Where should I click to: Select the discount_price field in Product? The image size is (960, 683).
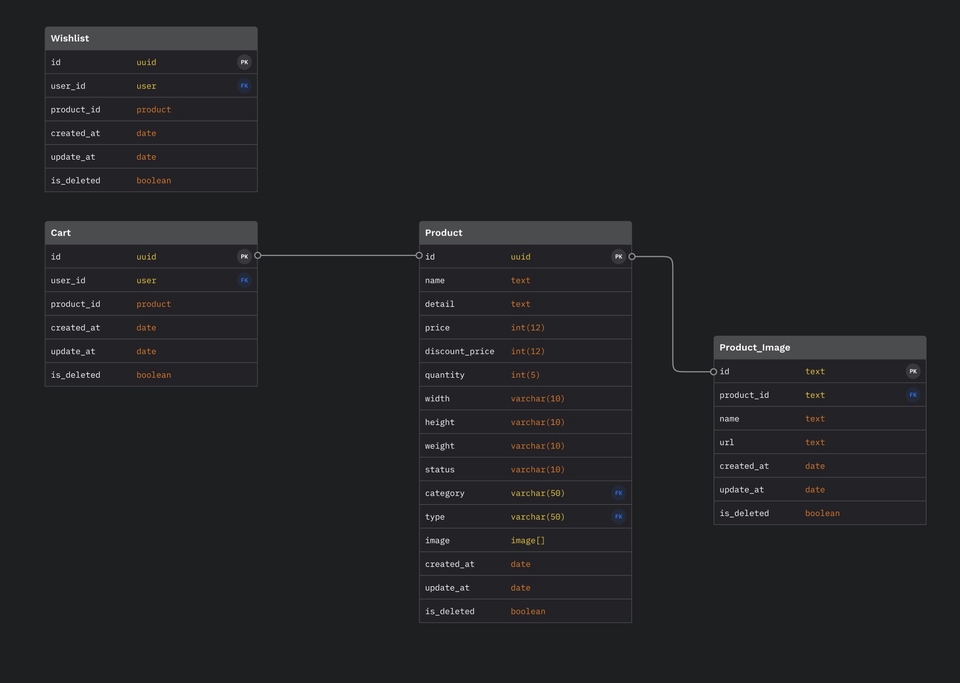(525, 351)
